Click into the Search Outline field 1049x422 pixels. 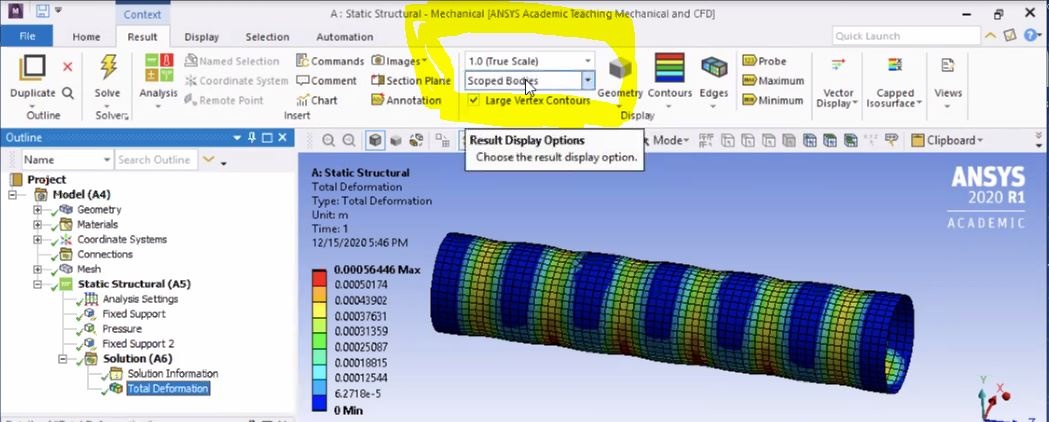tap(157, 160)
